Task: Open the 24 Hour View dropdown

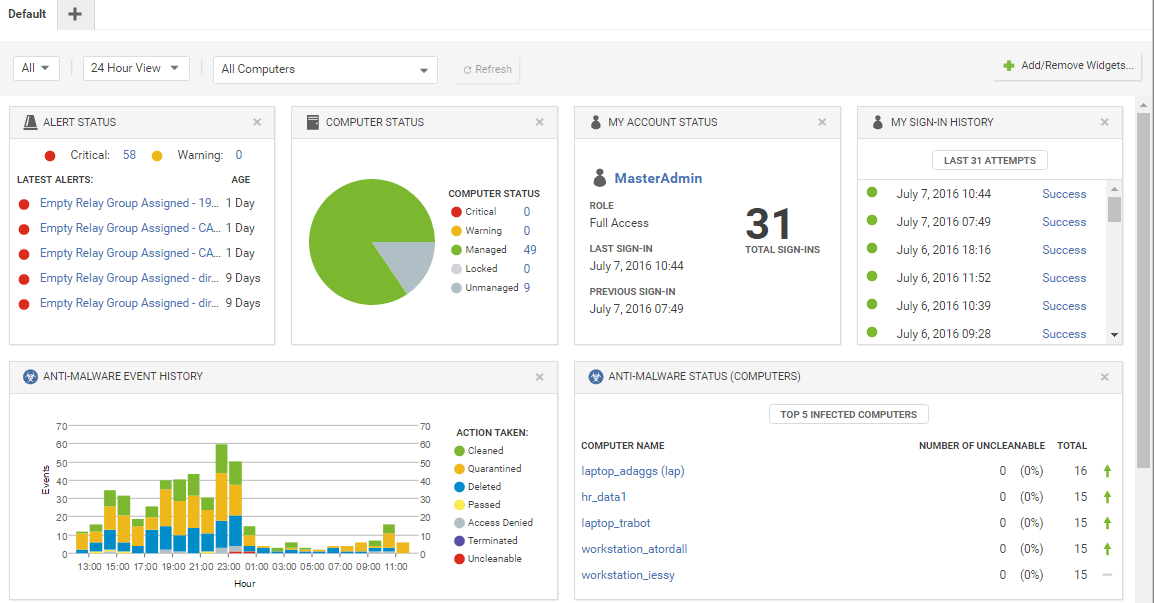Action: (x=135, y=68)
